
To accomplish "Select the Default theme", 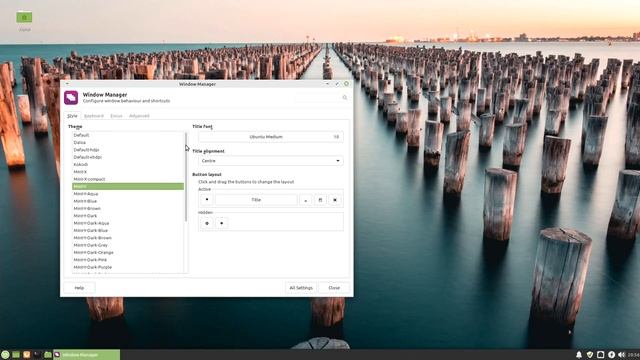I will 128,135.
